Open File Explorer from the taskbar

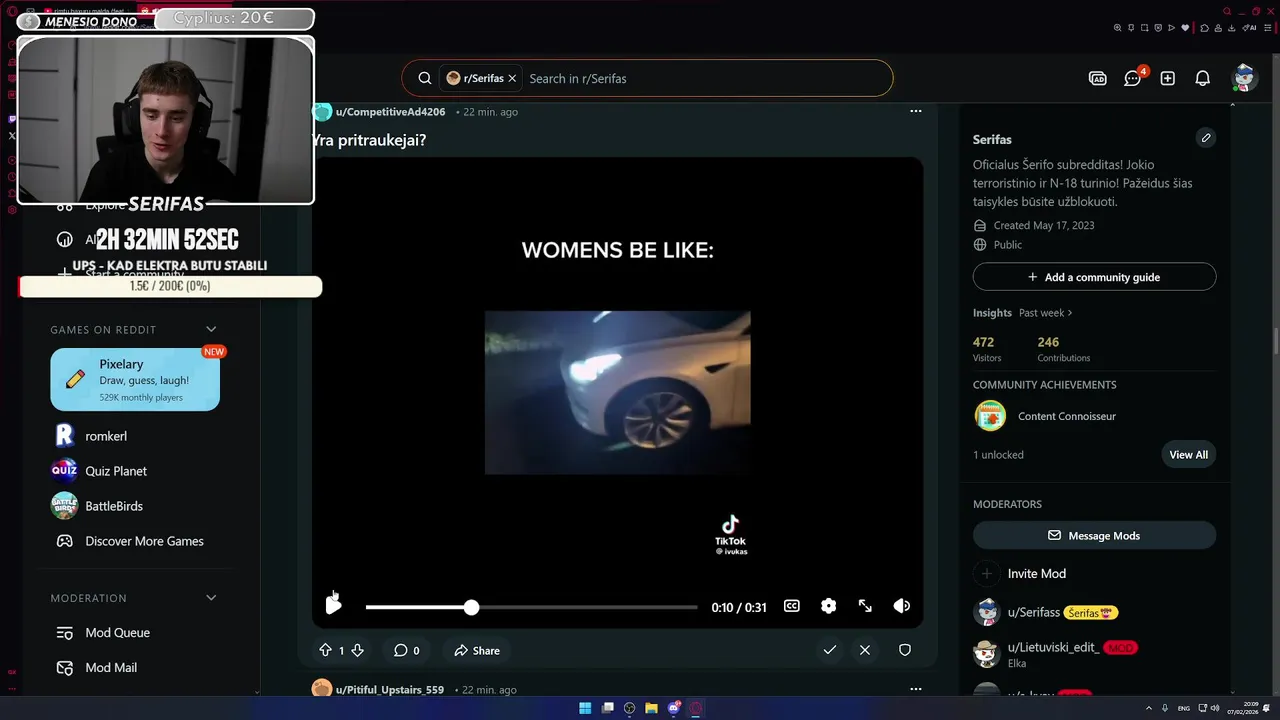[651, 708]
